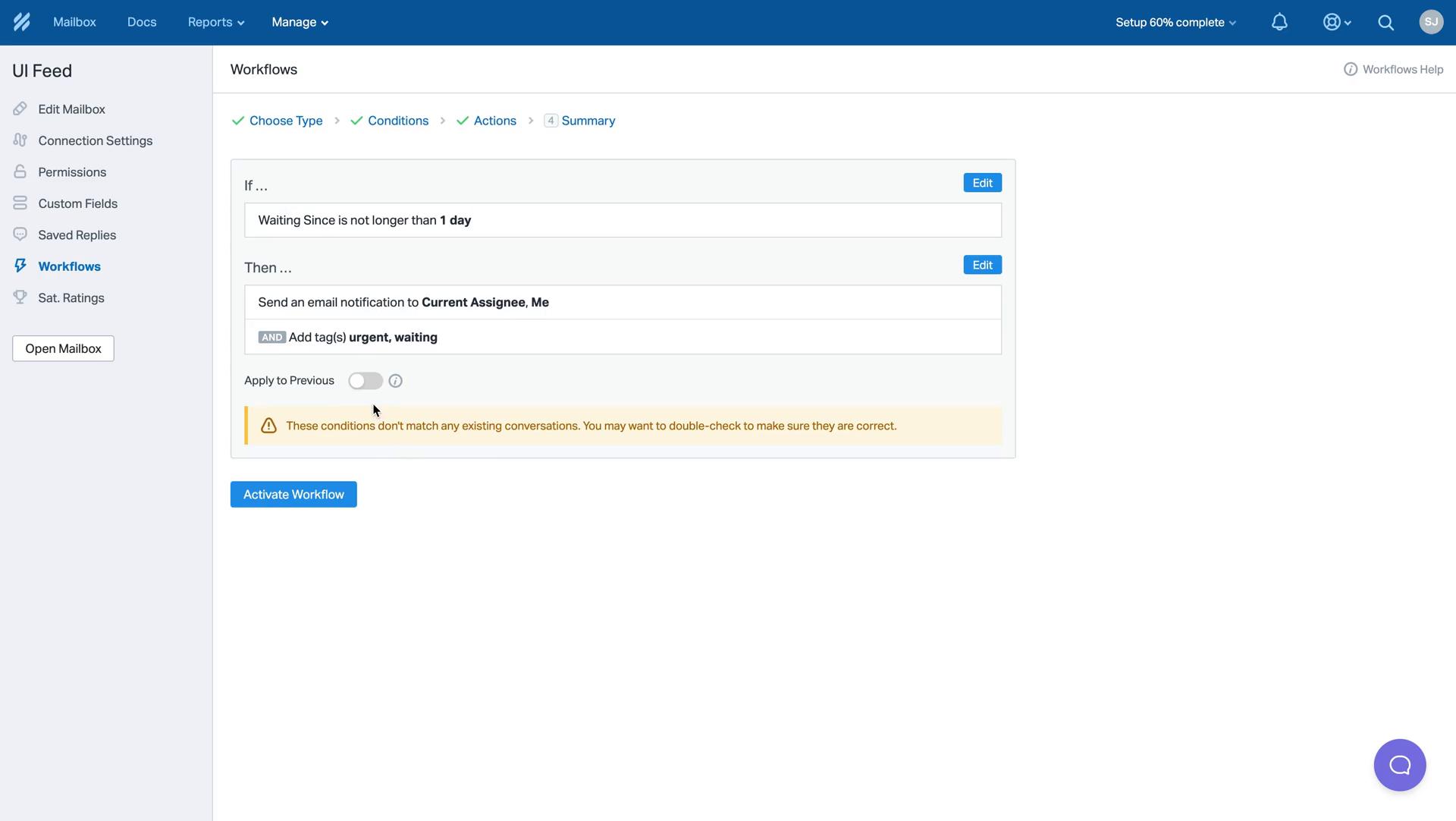Screen dimensions: 1456x821
Task: Click the search icon in the top bar
Action: click(x=1386, y=22)
